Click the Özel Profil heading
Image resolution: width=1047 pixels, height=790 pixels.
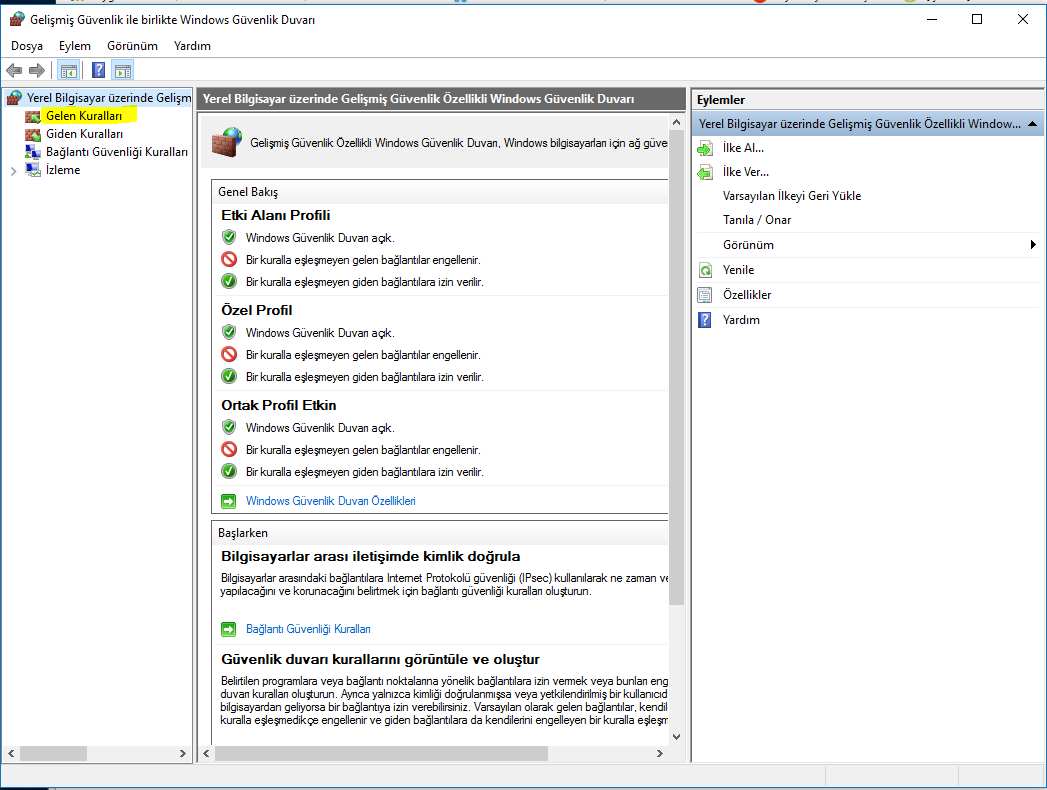(256, 311)
